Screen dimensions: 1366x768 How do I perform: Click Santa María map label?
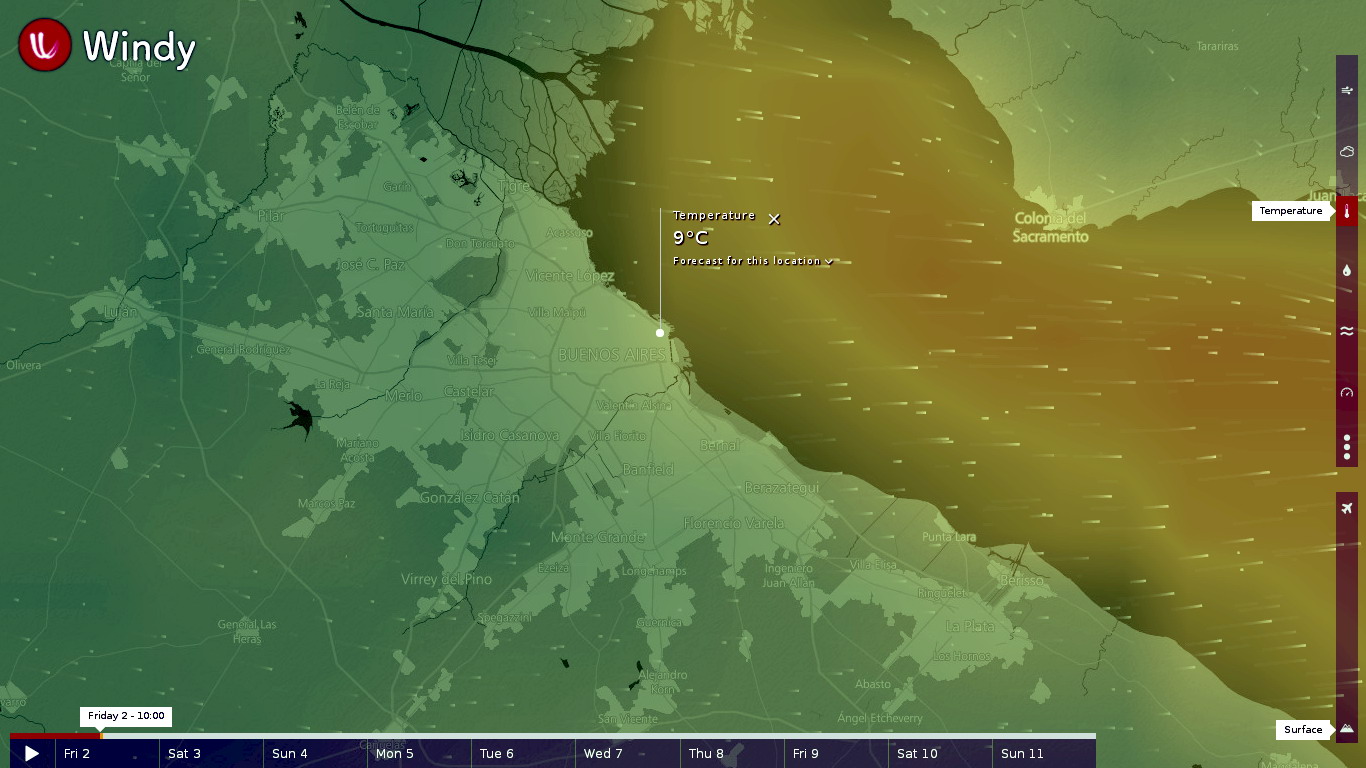point(396,312)
